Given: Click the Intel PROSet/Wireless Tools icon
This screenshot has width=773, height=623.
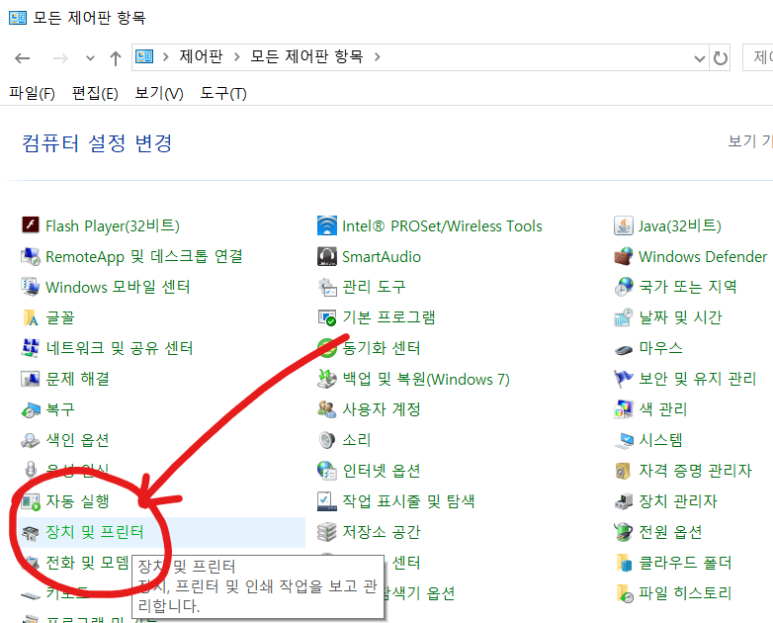Looking at the screenshot, I should coord(327,225).
